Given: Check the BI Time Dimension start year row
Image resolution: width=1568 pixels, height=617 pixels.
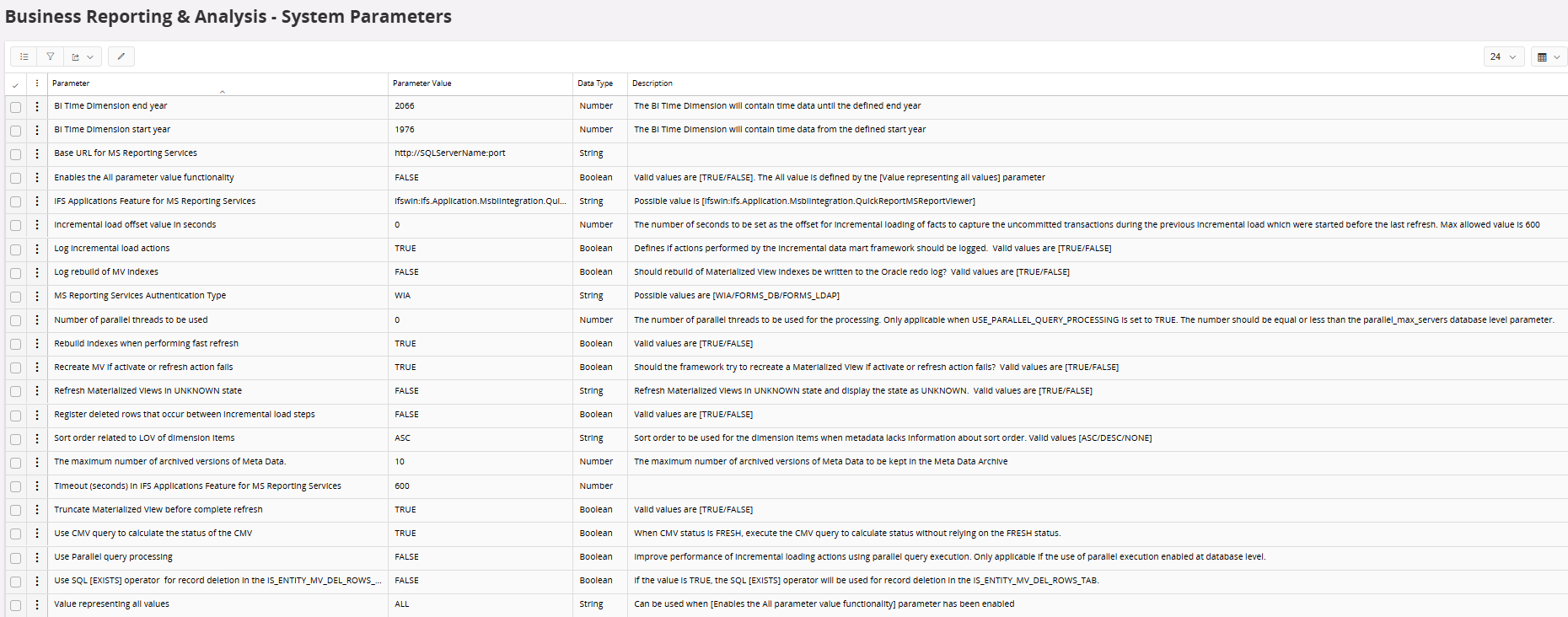Looking at the screenshot, I should pos(15,131).
